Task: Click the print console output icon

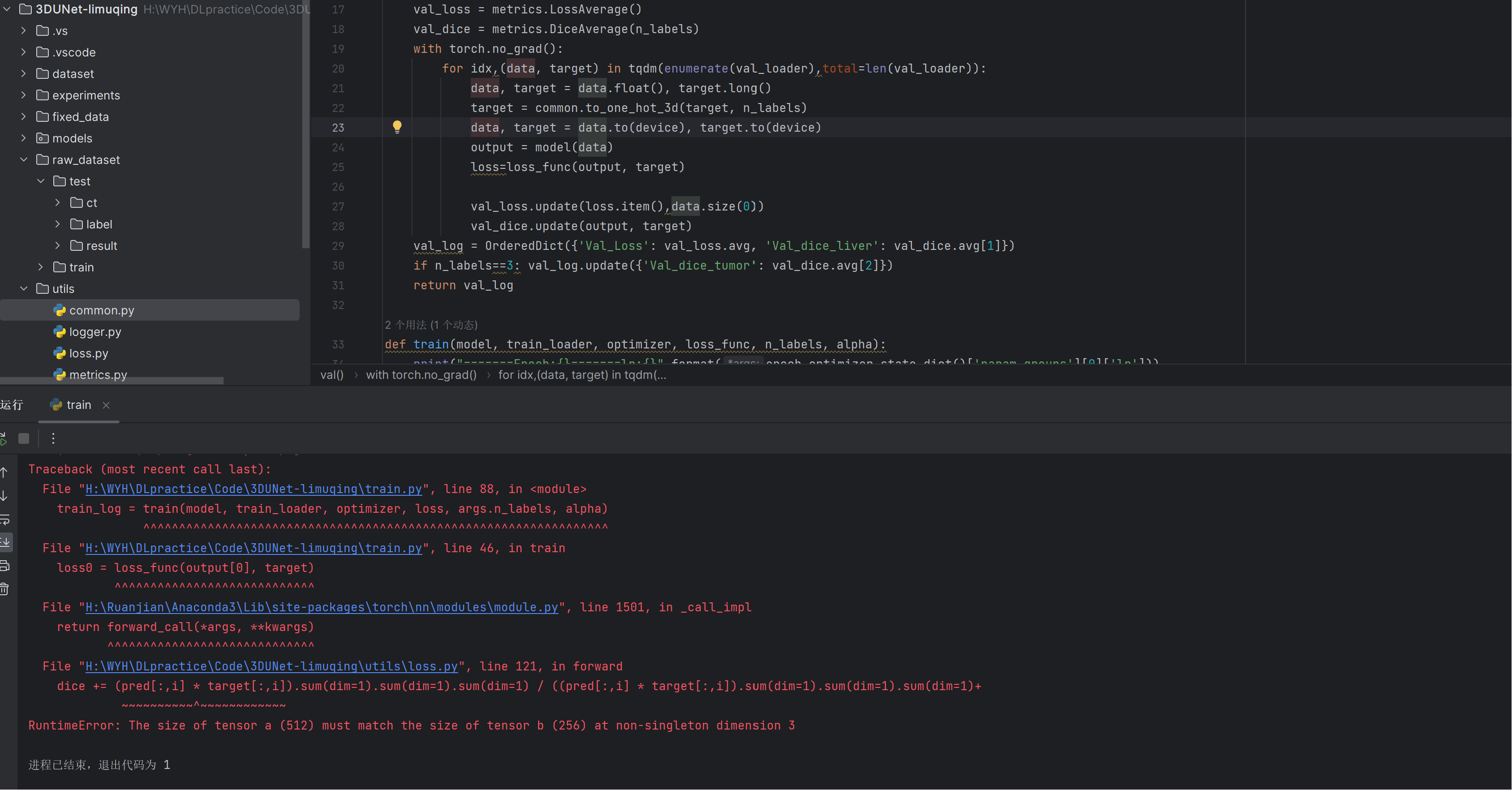Action: pyautogui.click(x=4, y=566)
